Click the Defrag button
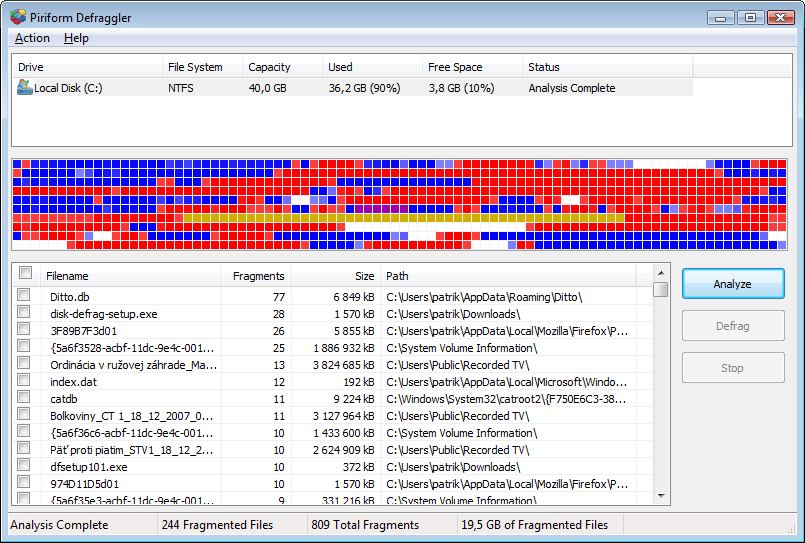The image size is (805, 543). (x=733, y=326)
